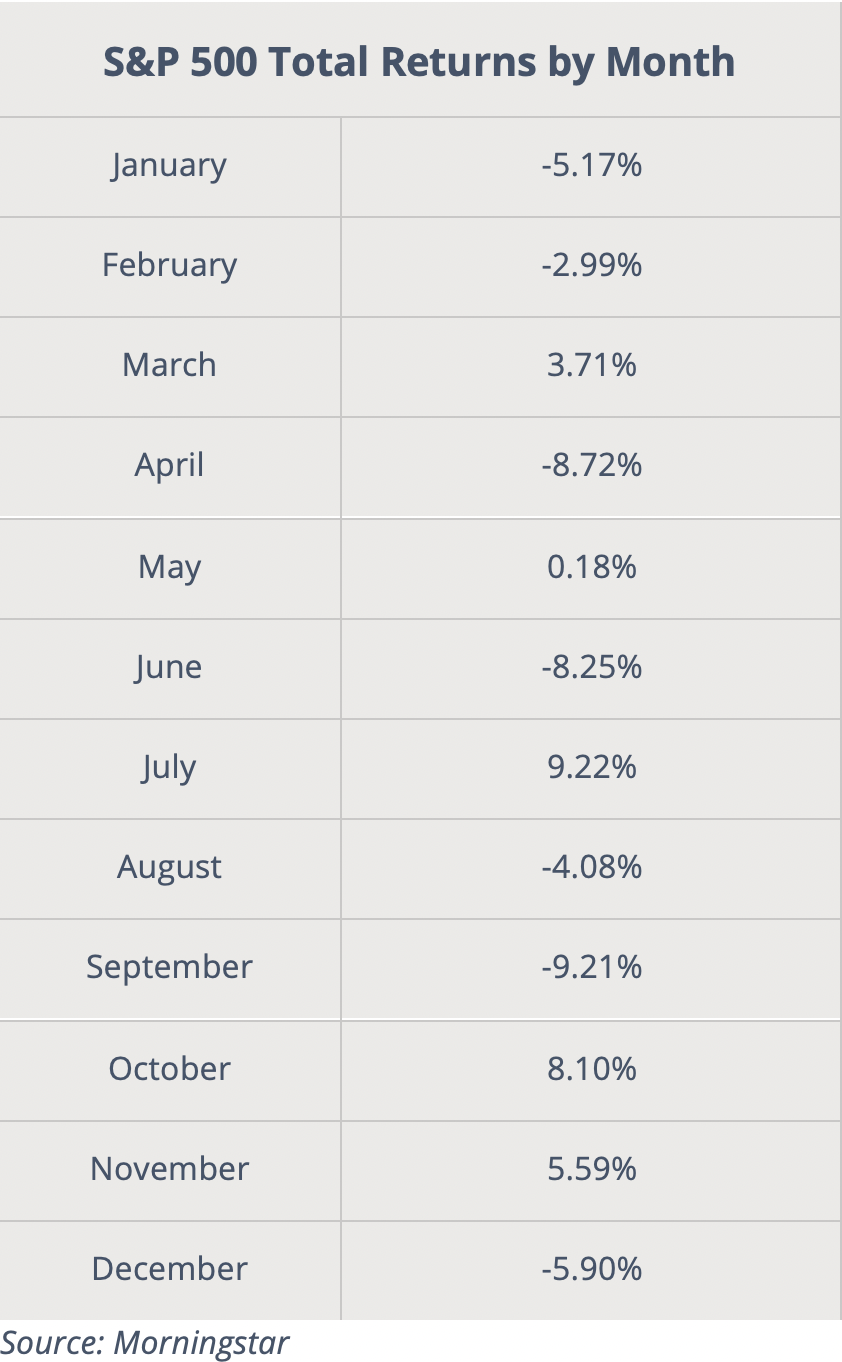The width and height of the screenshot is (842, 1362).
Task: Click the 0.18% return value
Action: (591, 567)
